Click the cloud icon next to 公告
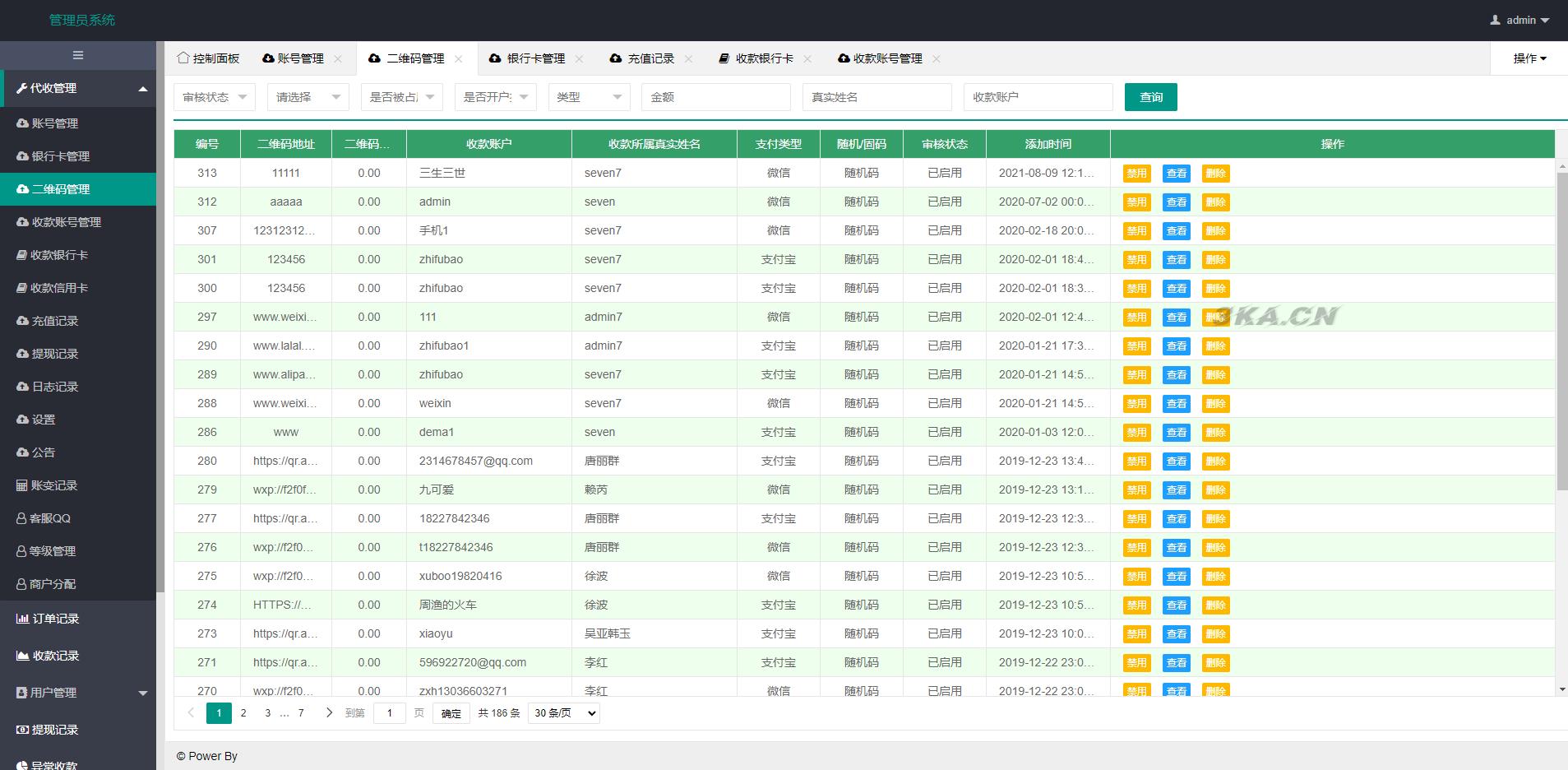Viewport: 1568px width, 770px height. (23, 452)
